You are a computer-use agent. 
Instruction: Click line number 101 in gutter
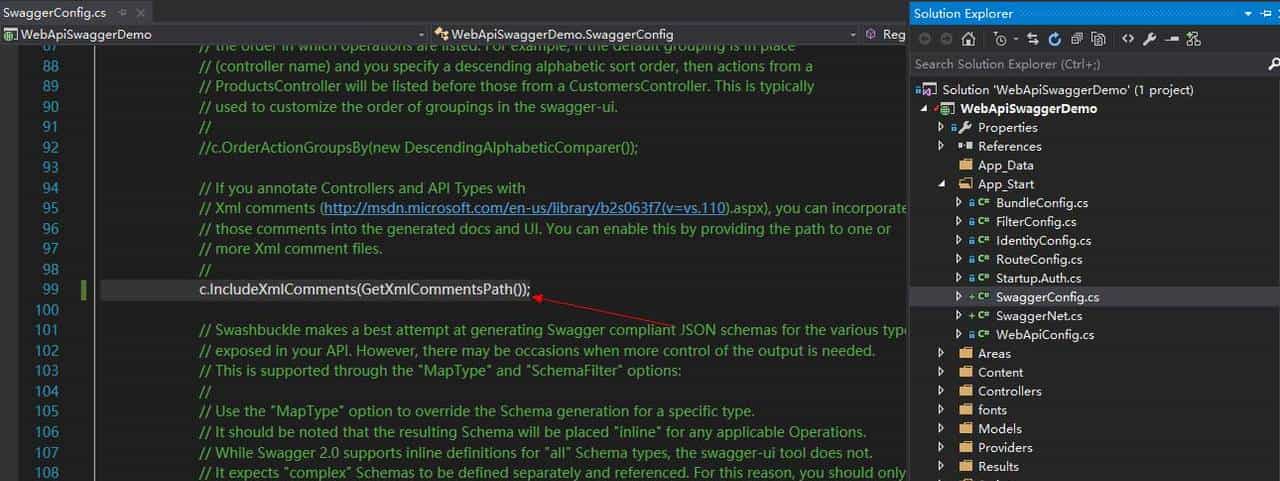tap(46, 331)
